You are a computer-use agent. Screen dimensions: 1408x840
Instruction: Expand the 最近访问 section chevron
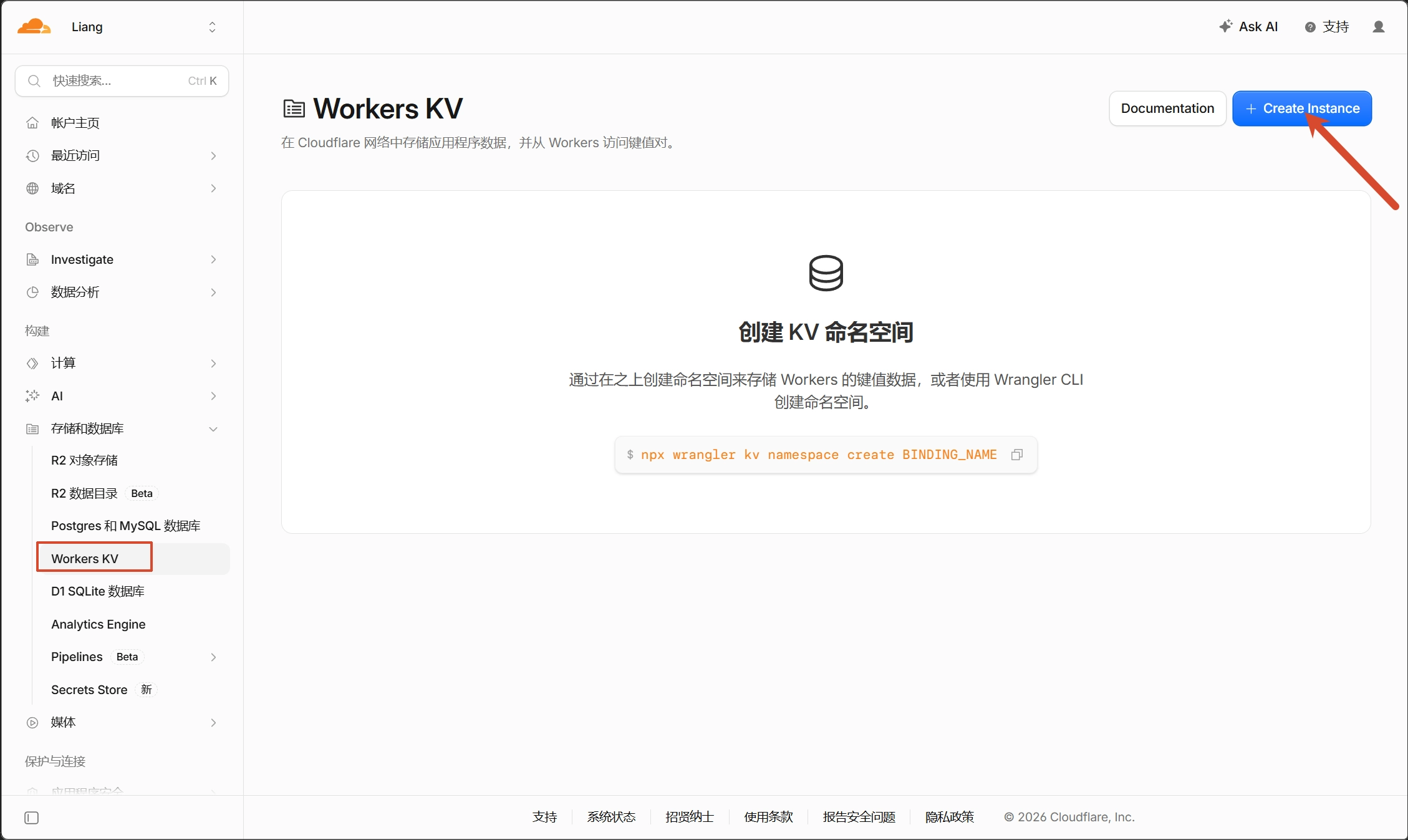coord(213,155)
